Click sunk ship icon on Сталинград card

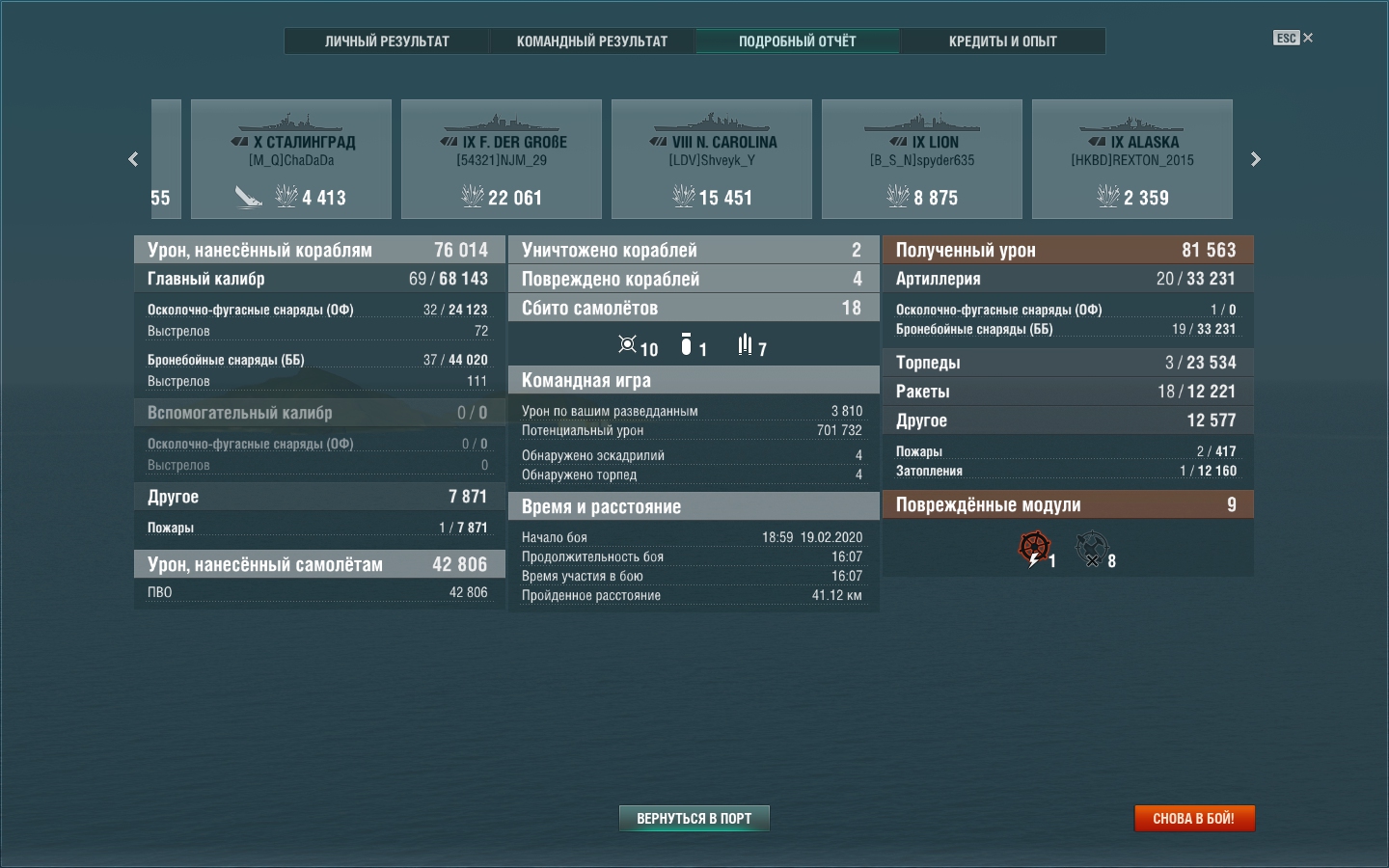(249, 197)
